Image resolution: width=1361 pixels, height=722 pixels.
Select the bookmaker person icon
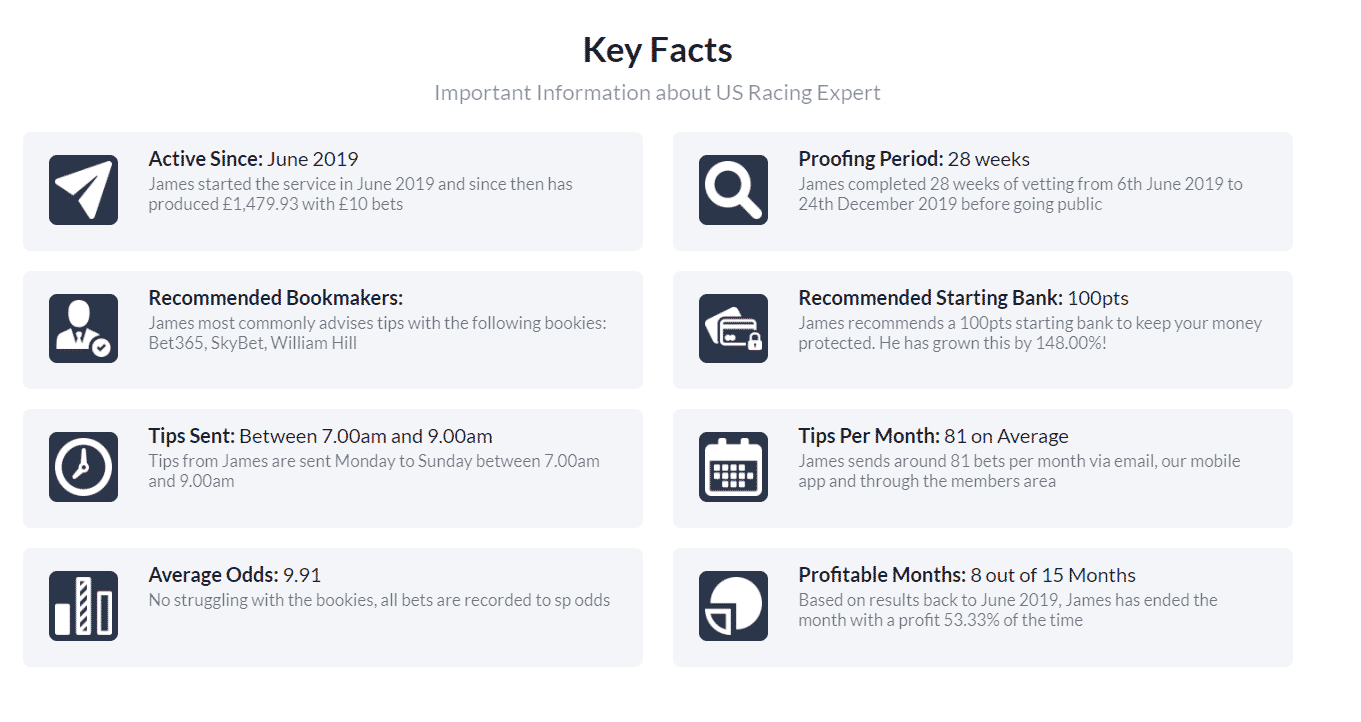[x=83, y=328]
